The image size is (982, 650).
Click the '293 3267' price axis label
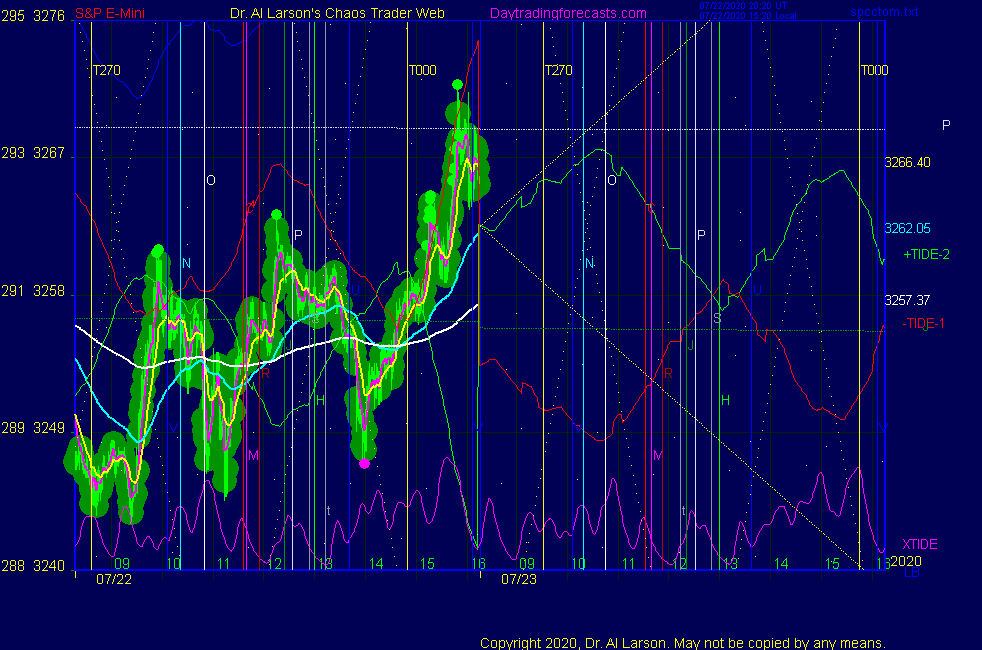pos(33,153)
